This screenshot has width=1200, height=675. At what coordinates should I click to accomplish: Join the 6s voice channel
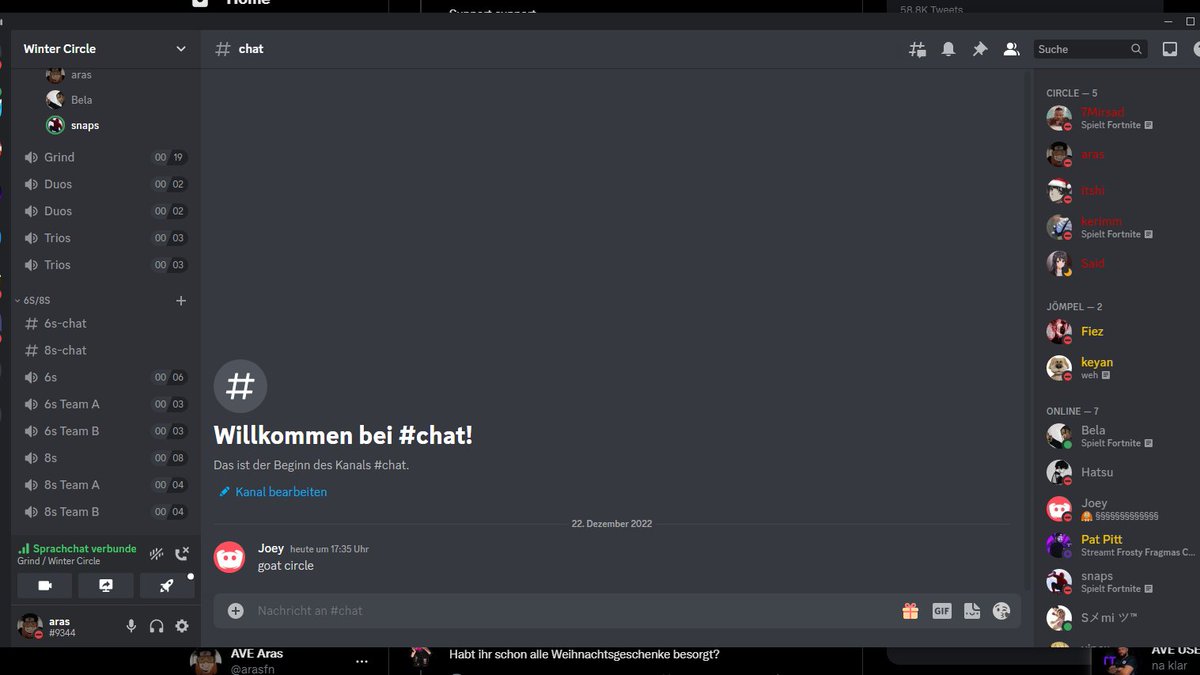click(x=104, y=377)
